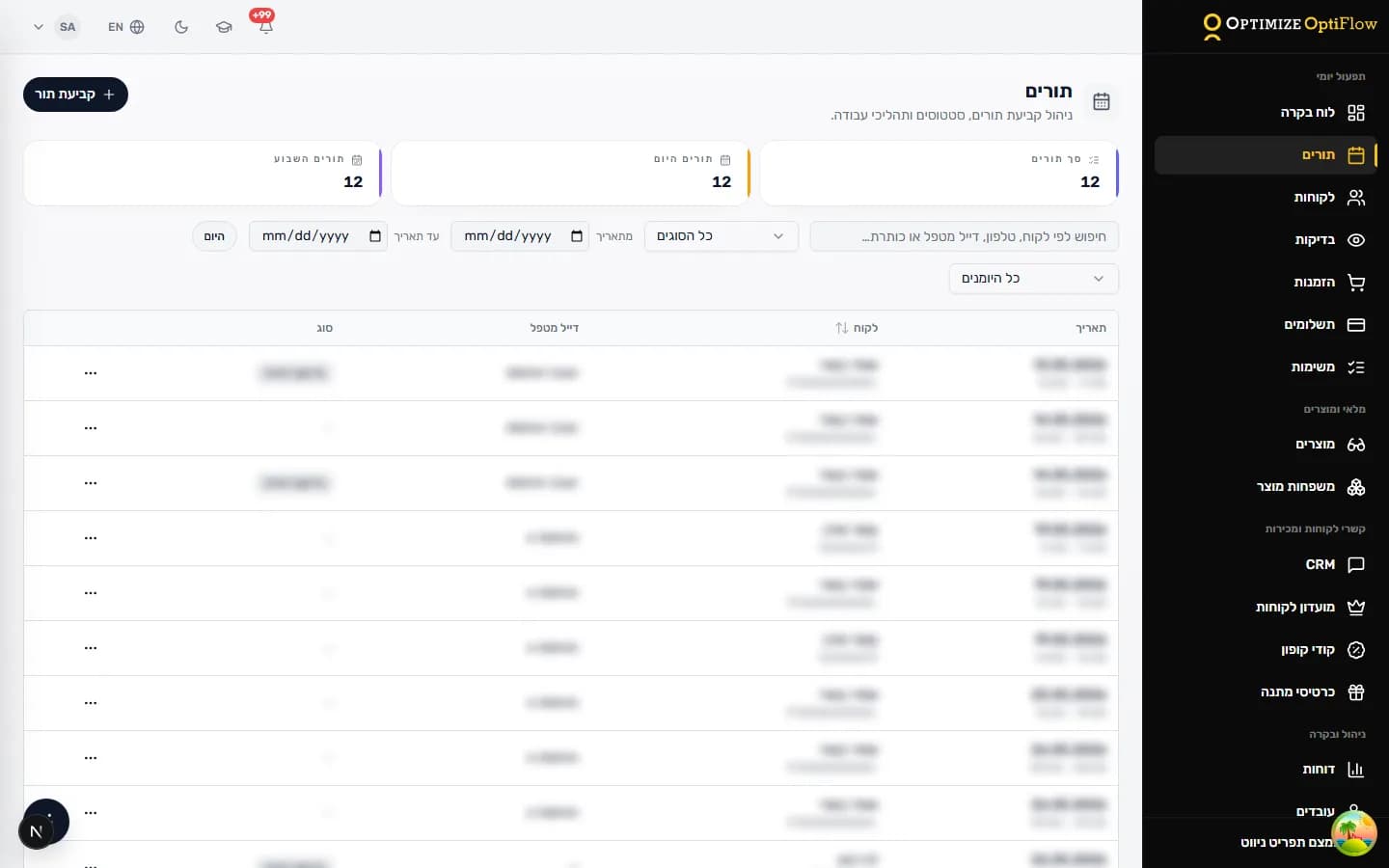Open date picker icon in עד תאריך field

(375, 236)
